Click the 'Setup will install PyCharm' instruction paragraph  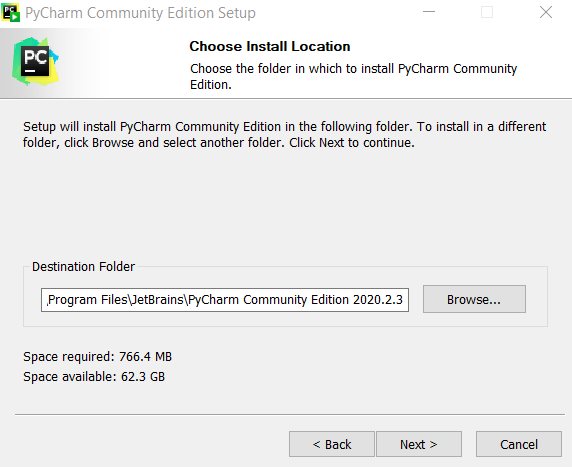pyautogui.click(x=285, y=134)
